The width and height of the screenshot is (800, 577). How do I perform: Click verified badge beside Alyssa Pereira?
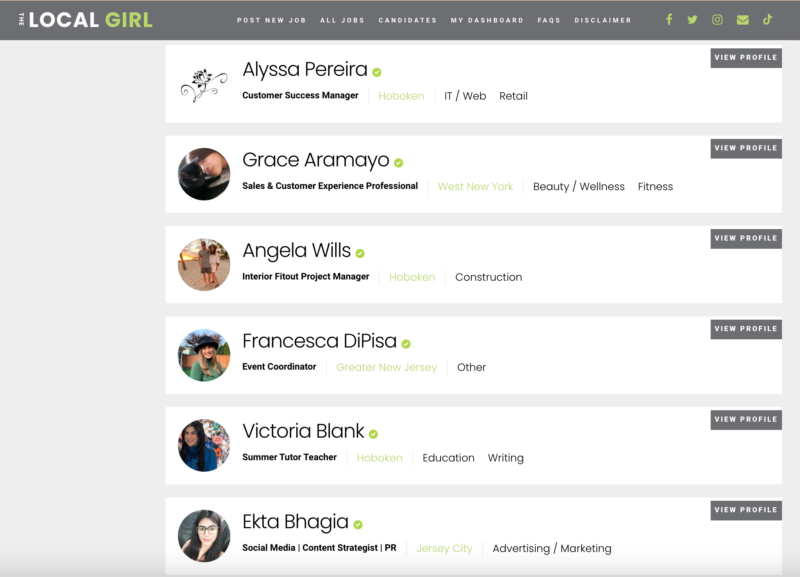(377, 72)
